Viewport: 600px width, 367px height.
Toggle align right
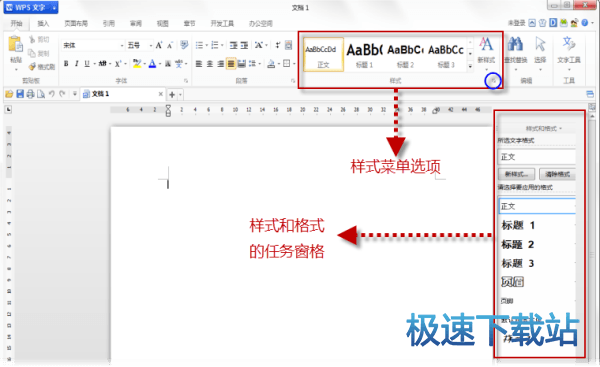coord(220,64)
